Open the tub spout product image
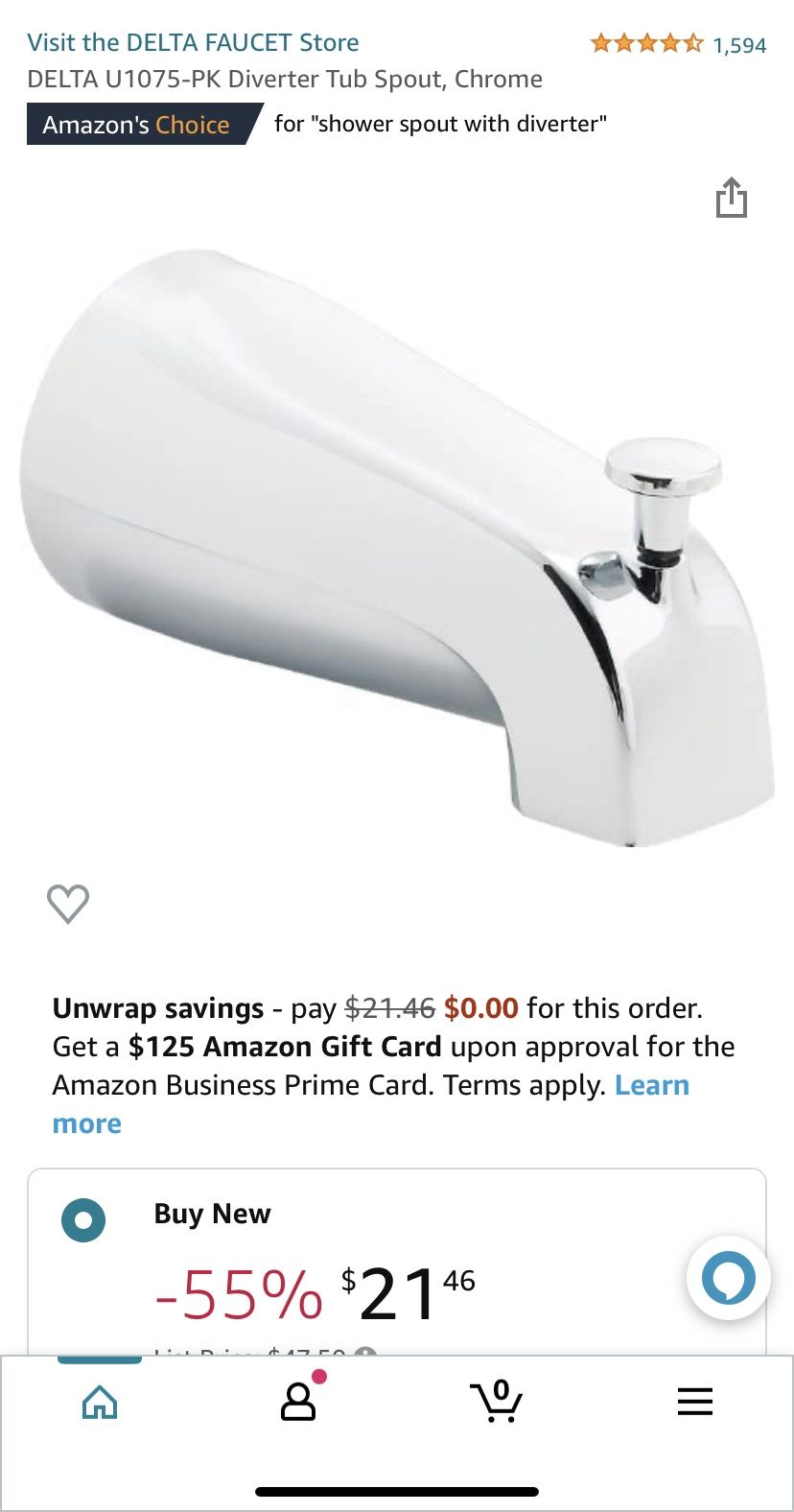 tap(397, 547)
